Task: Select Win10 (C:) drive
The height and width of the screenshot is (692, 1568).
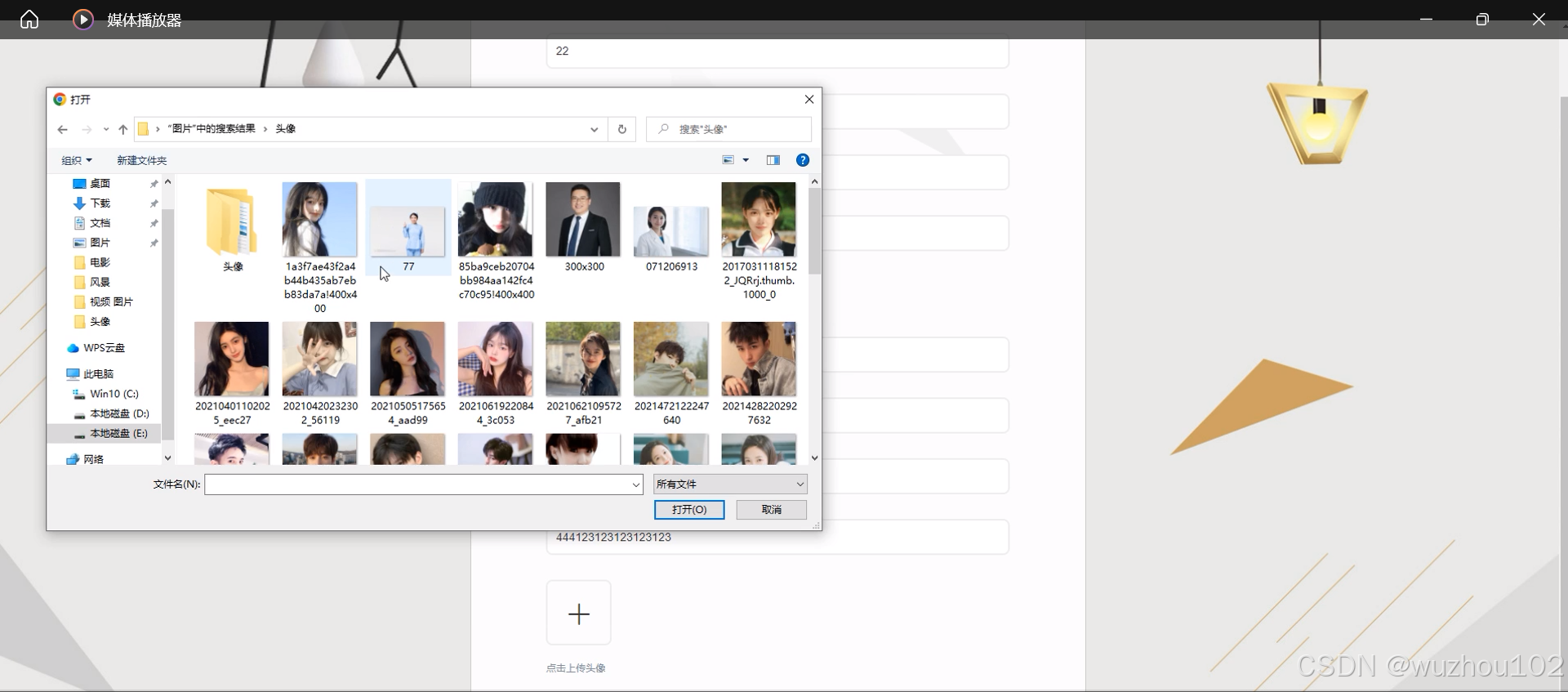Action: click(112, 394)
